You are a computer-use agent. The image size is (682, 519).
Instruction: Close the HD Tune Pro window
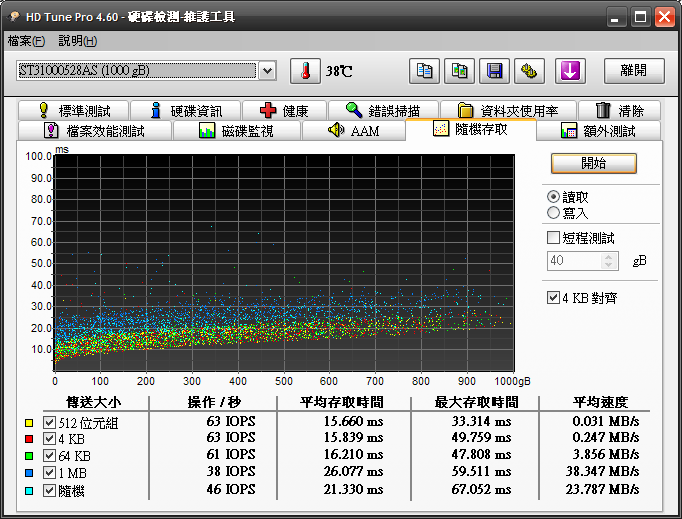click(x=665, y=17)
